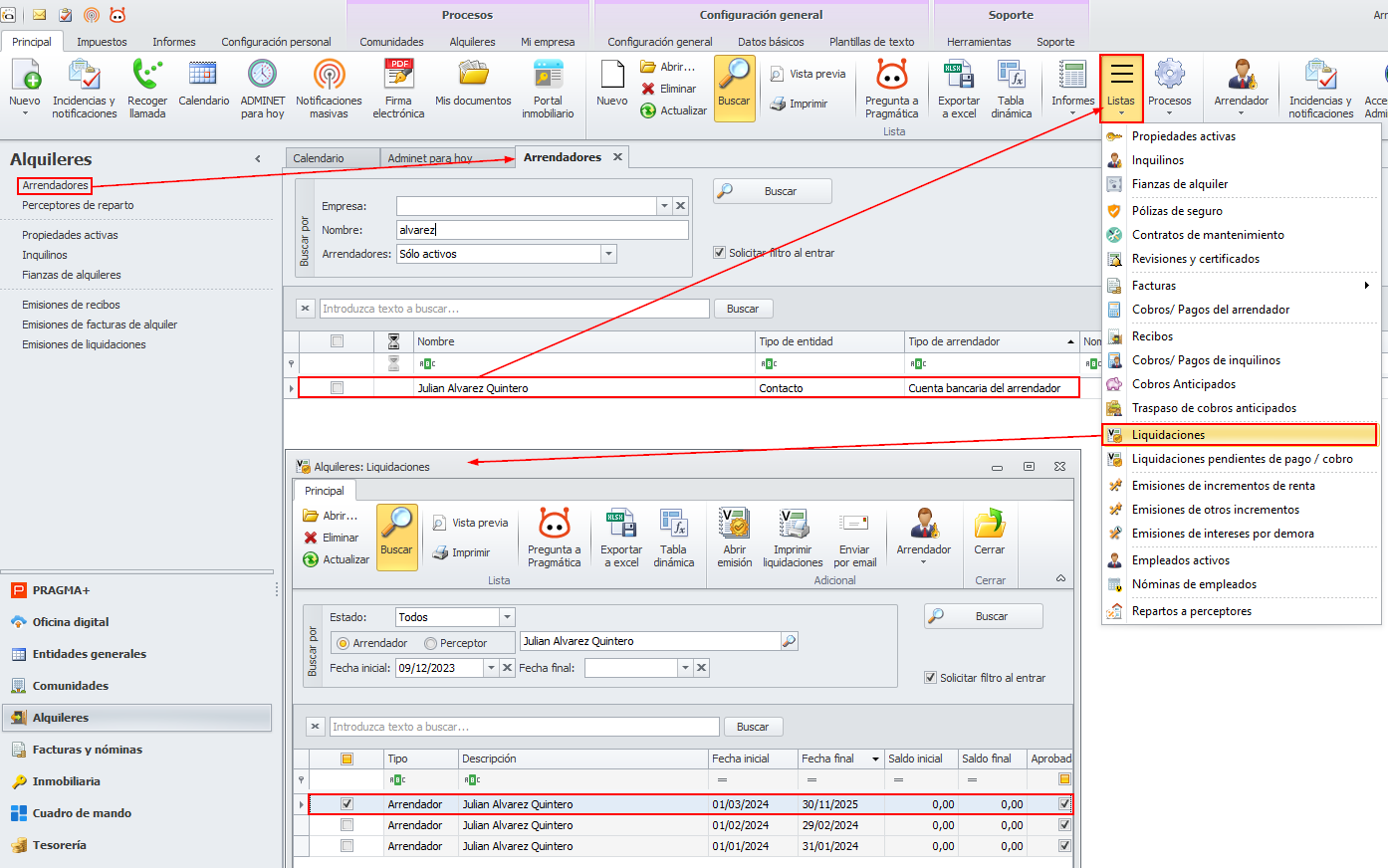
Task: Click the Nombre field containing alvarez
Action: pyautogui.click(x=542, y=230)
